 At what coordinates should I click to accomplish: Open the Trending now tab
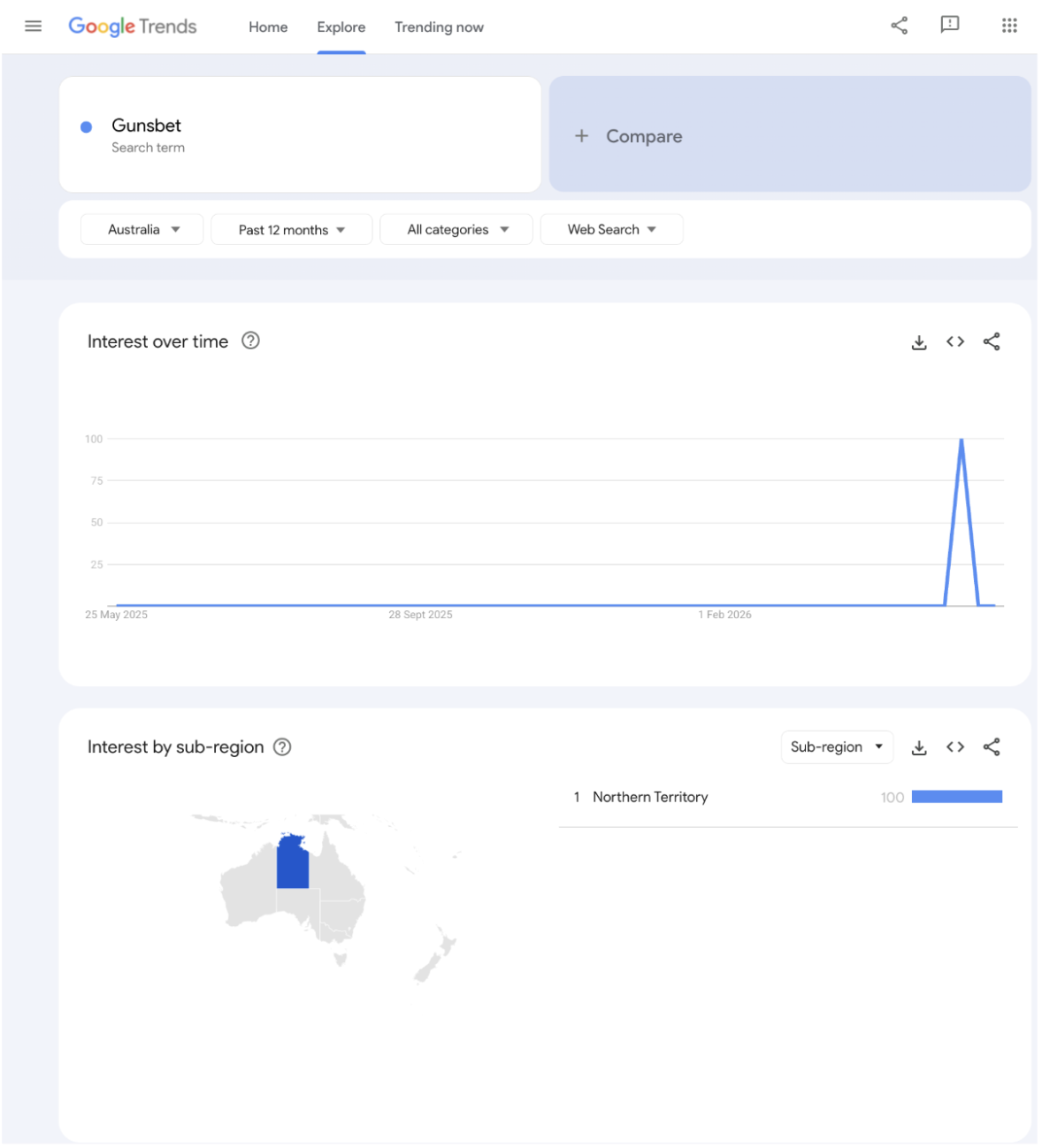439,27
